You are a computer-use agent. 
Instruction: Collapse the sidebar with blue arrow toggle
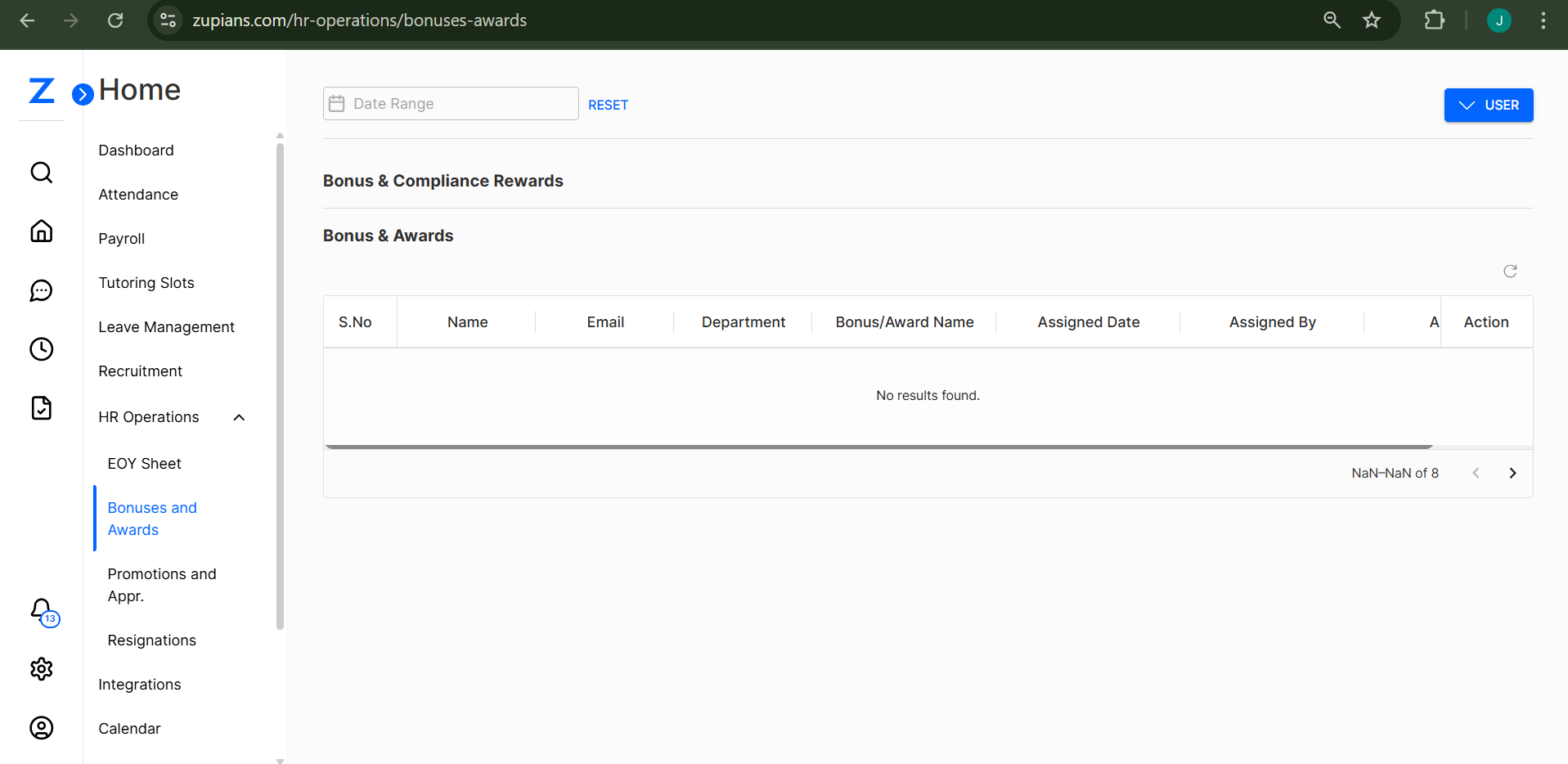(x=82, y=95)
